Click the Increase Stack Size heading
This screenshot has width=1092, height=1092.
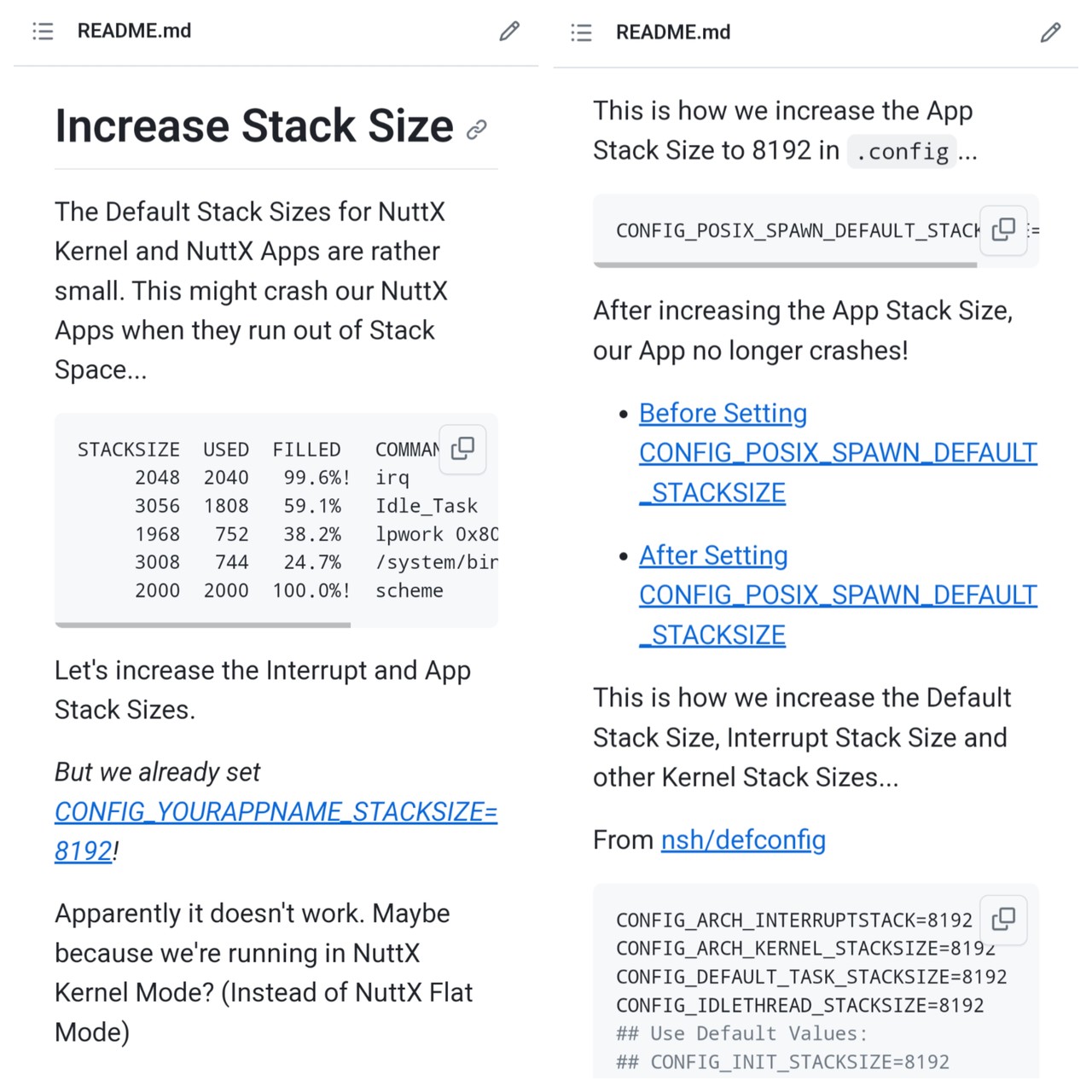coord(254,126)
